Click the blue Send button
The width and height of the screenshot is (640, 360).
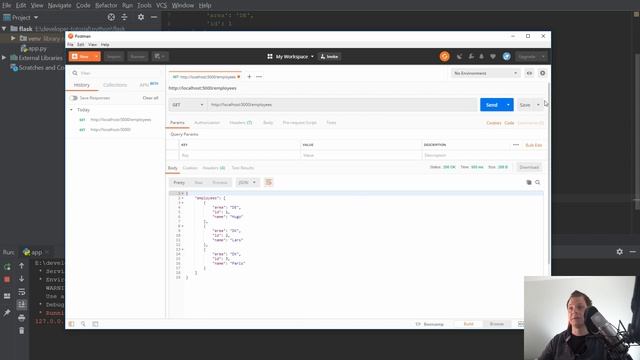tap(492, 105)
